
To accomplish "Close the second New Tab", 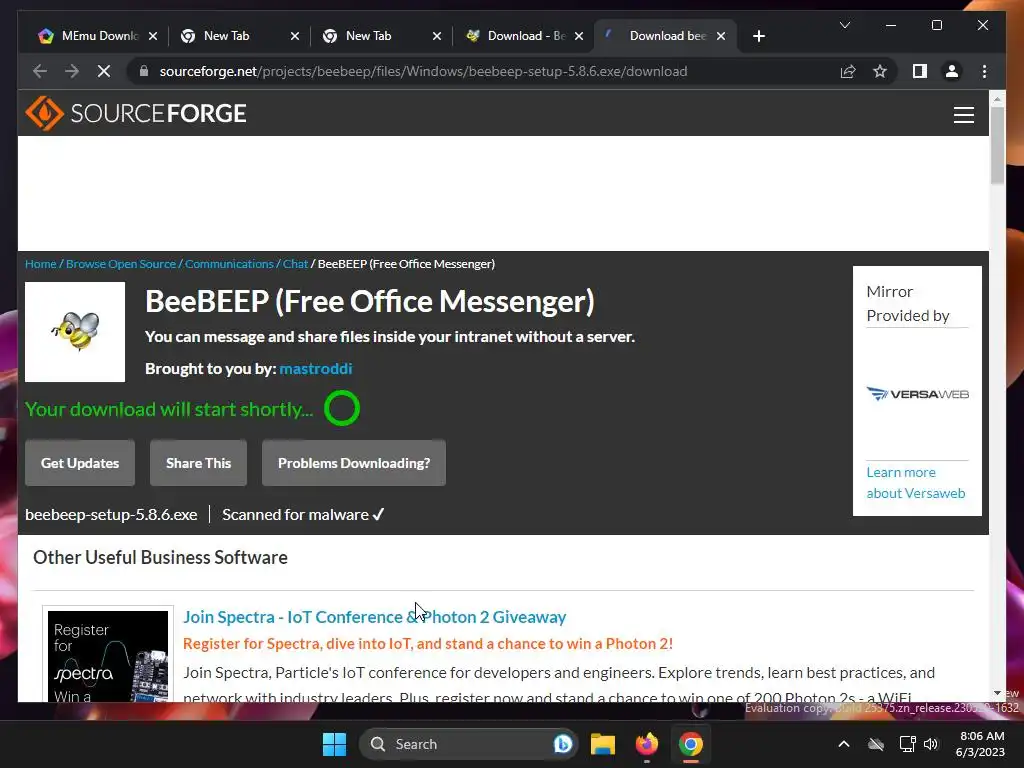I will pos(437,36).
